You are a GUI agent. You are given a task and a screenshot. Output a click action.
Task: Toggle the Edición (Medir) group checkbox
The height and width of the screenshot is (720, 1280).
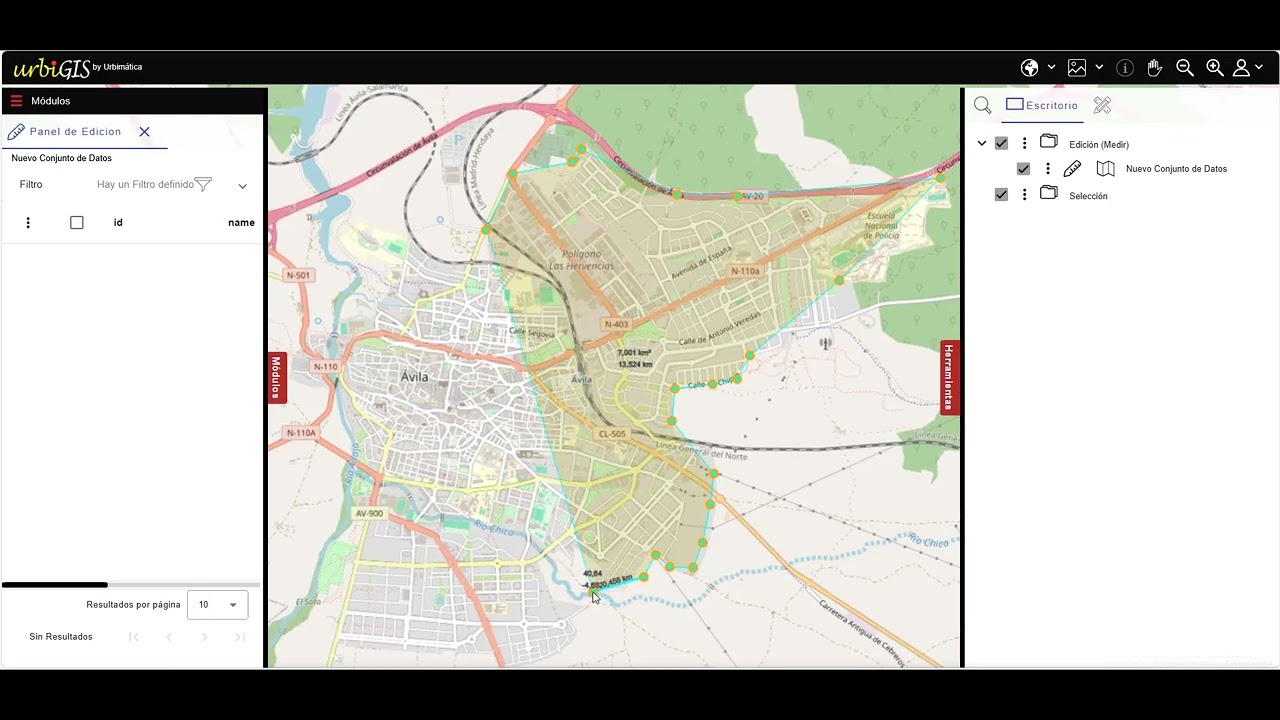1001,144
